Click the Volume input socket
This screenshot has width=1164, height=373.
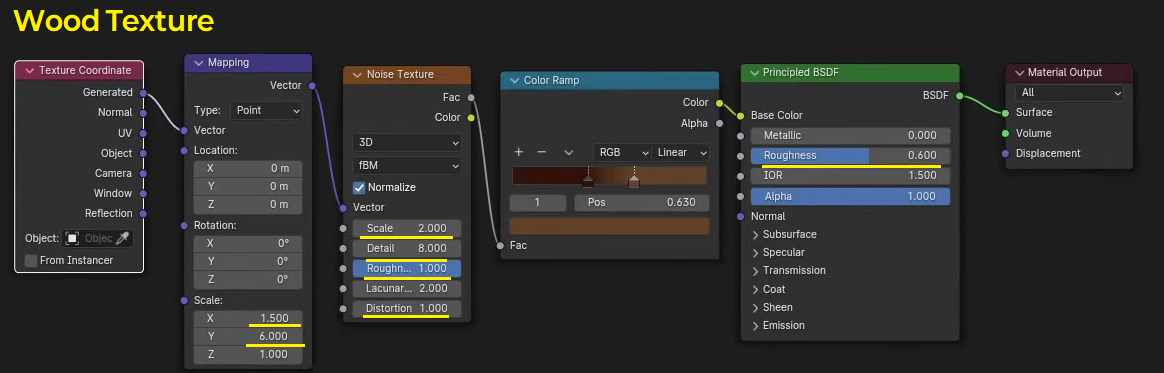[1005, 134]
